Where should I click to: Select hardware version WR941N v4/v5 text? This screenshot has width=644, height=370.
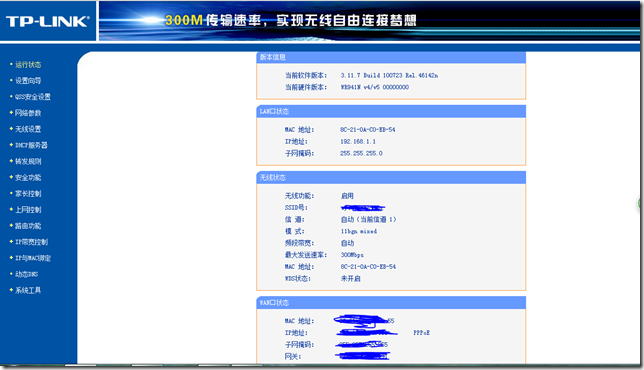[x=375, y=87]
